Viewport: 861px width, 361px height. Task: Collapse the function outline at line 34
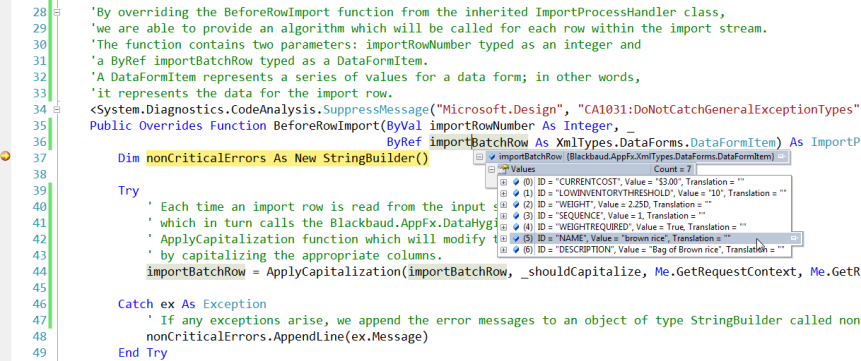(57, 109)
